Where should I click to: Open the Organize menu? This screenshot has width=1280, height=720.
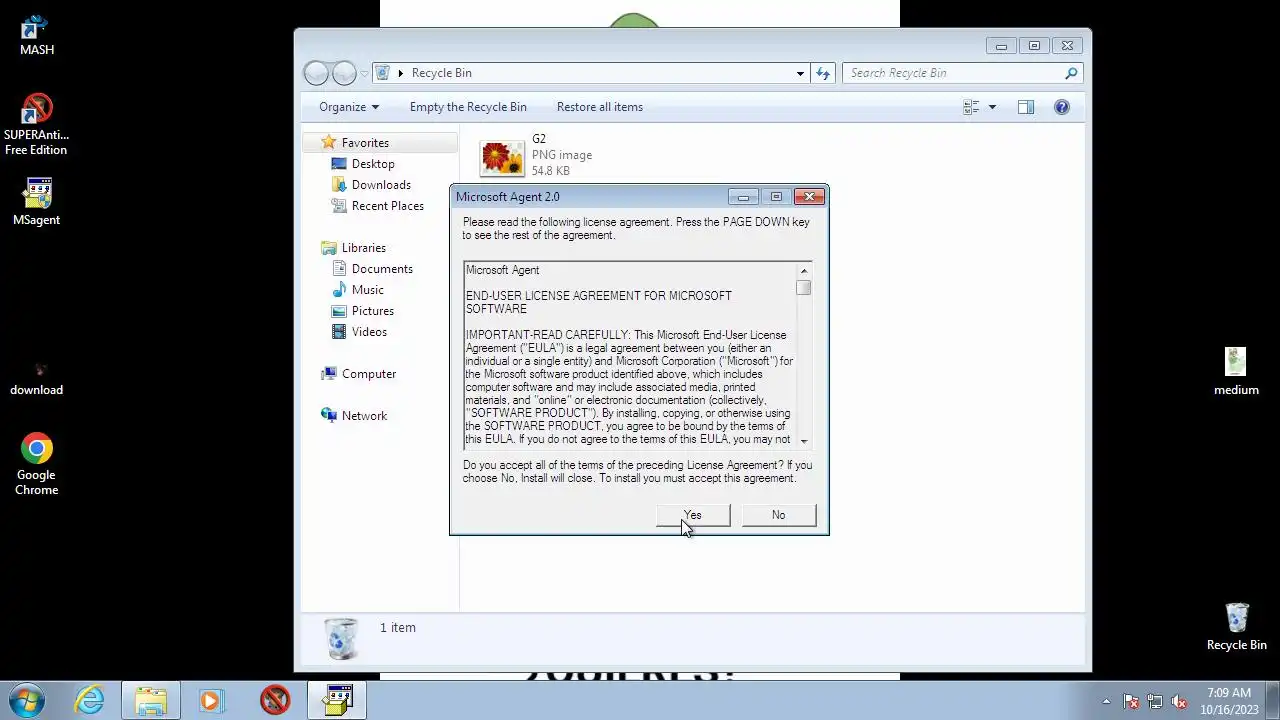point(349,107)
